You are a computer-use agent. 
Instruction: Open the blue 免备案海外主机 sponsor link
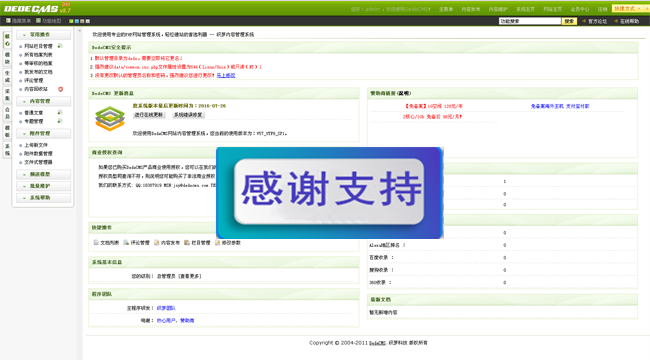pyautogui.click(x=547, y=106)
